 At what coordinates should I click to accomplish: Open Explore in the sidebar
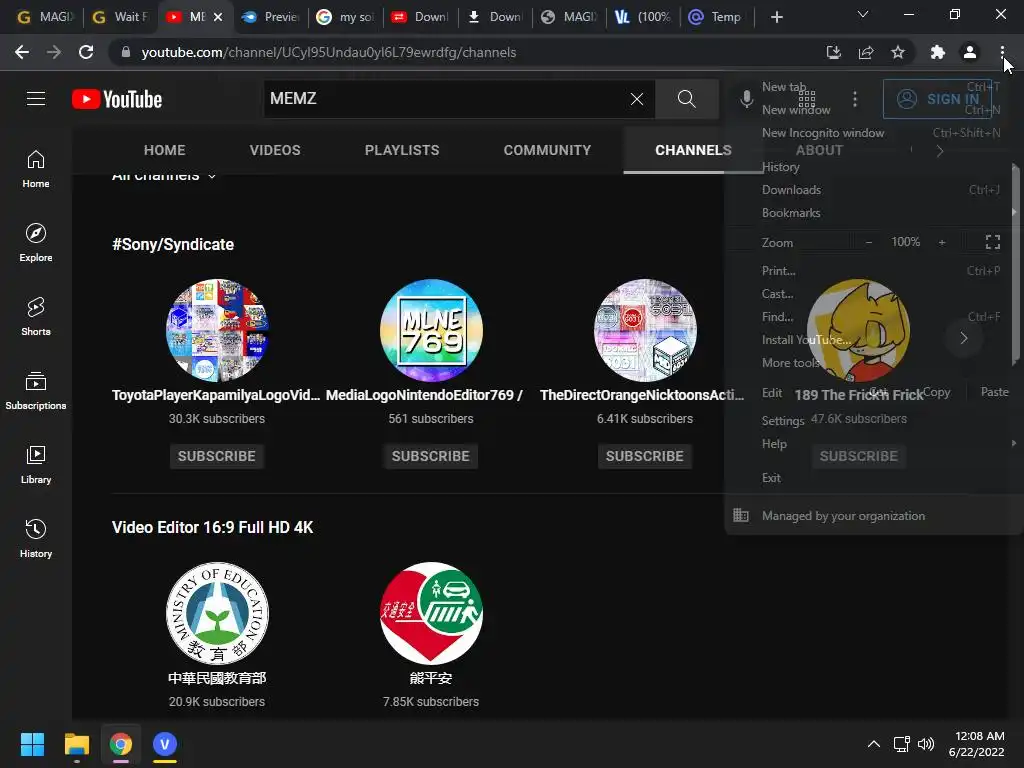[x=36, y=242]
